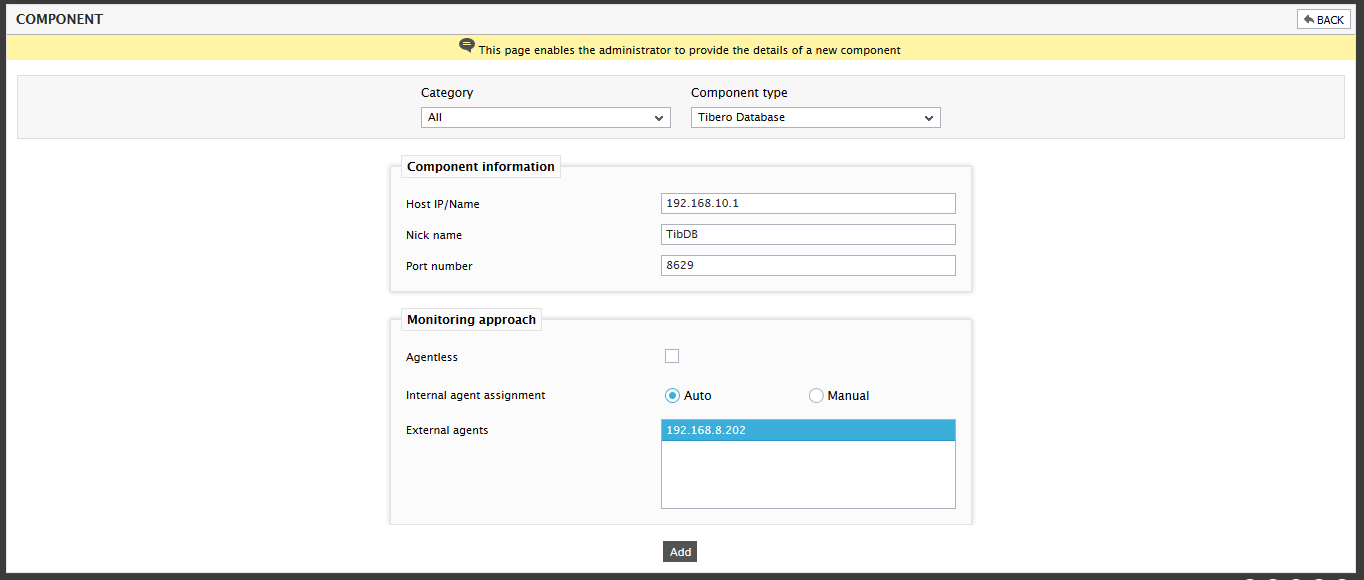
Task: Click the Monitoring approach section header
Action: 471,320
